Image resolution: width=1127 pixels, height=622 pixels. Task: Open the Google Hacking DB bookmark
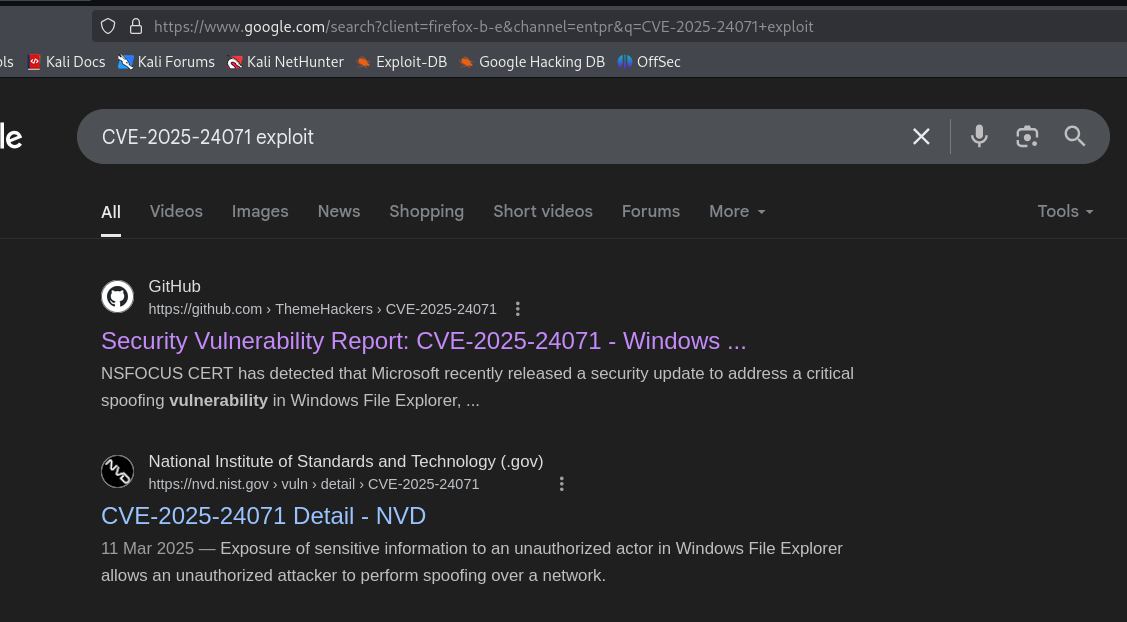(532, 62)
